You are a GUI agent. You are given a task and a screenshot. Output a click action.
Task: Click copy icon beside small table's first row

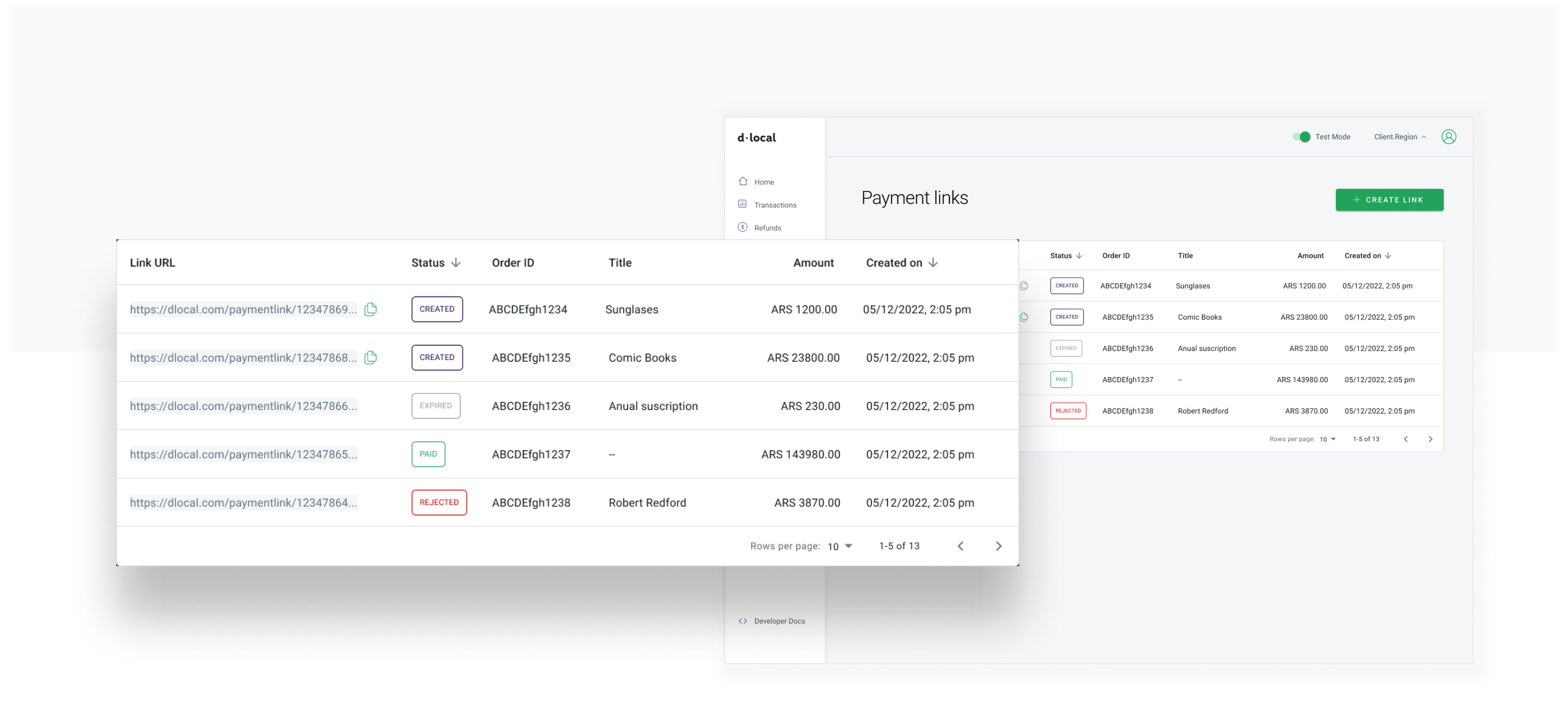pos(1024,285)
